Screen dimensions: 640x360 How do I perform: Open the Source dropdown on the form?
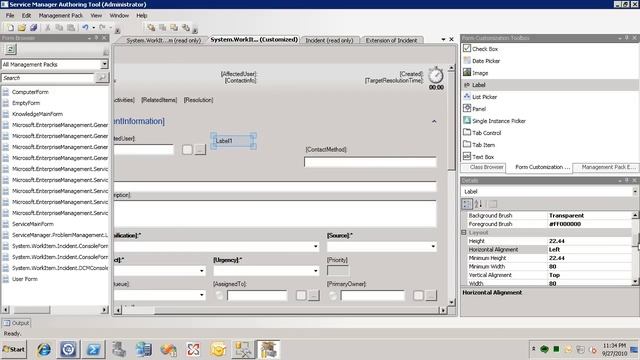point(433,247)
